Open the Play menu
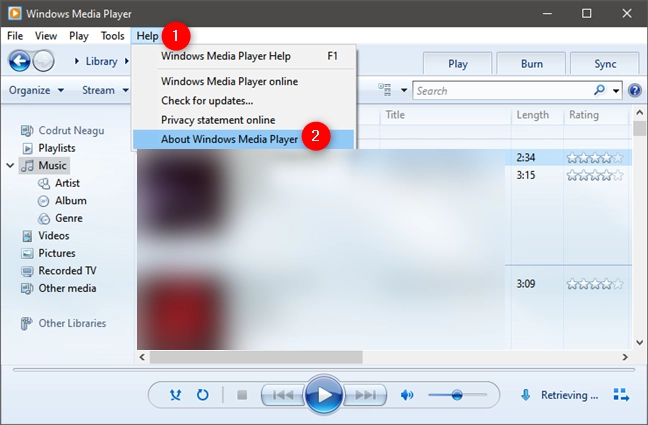This screenshot has height=425, width=648. coord(79,36)
